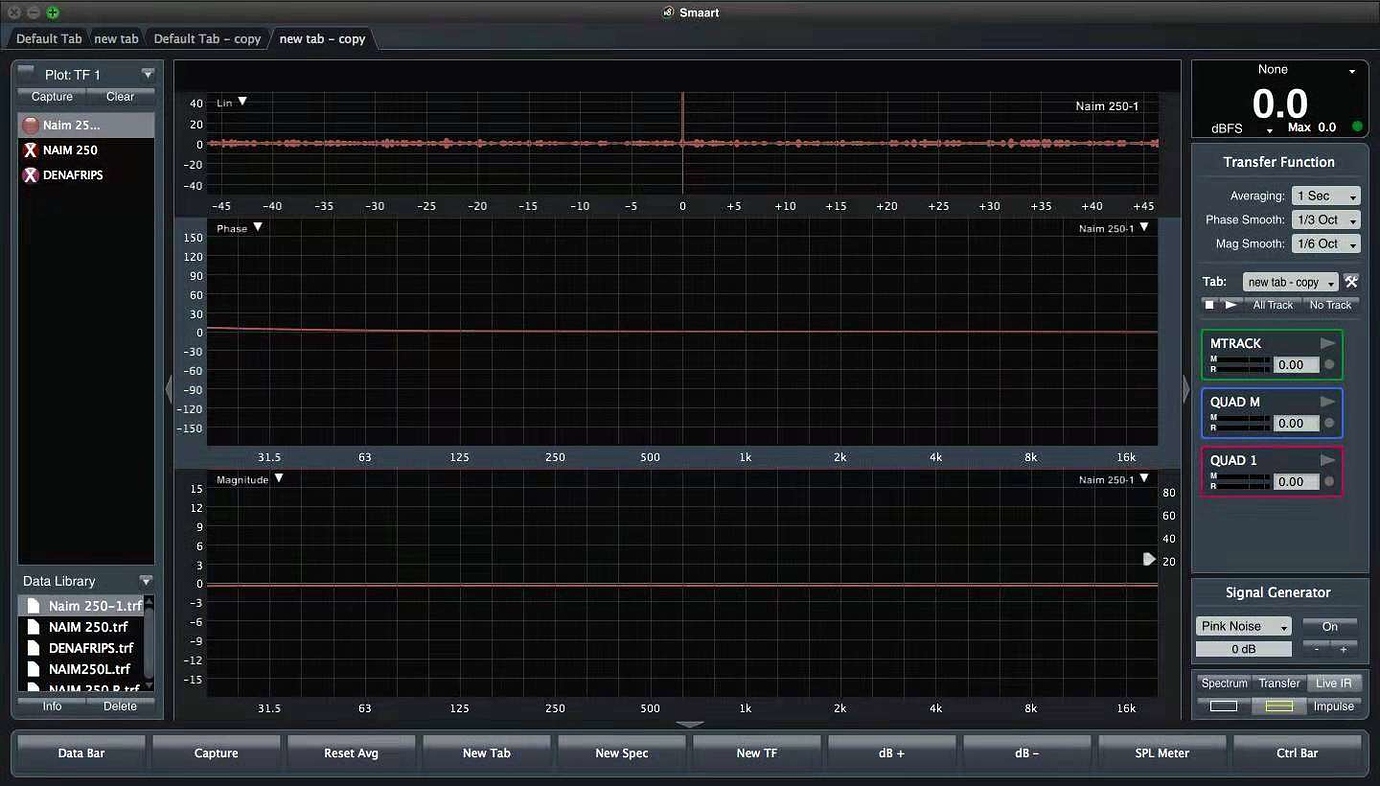Open Plot: TF 1 dropdown menu
Image resolution: width=1380 pixels, height=786 pixels.
tap(148, 74)
